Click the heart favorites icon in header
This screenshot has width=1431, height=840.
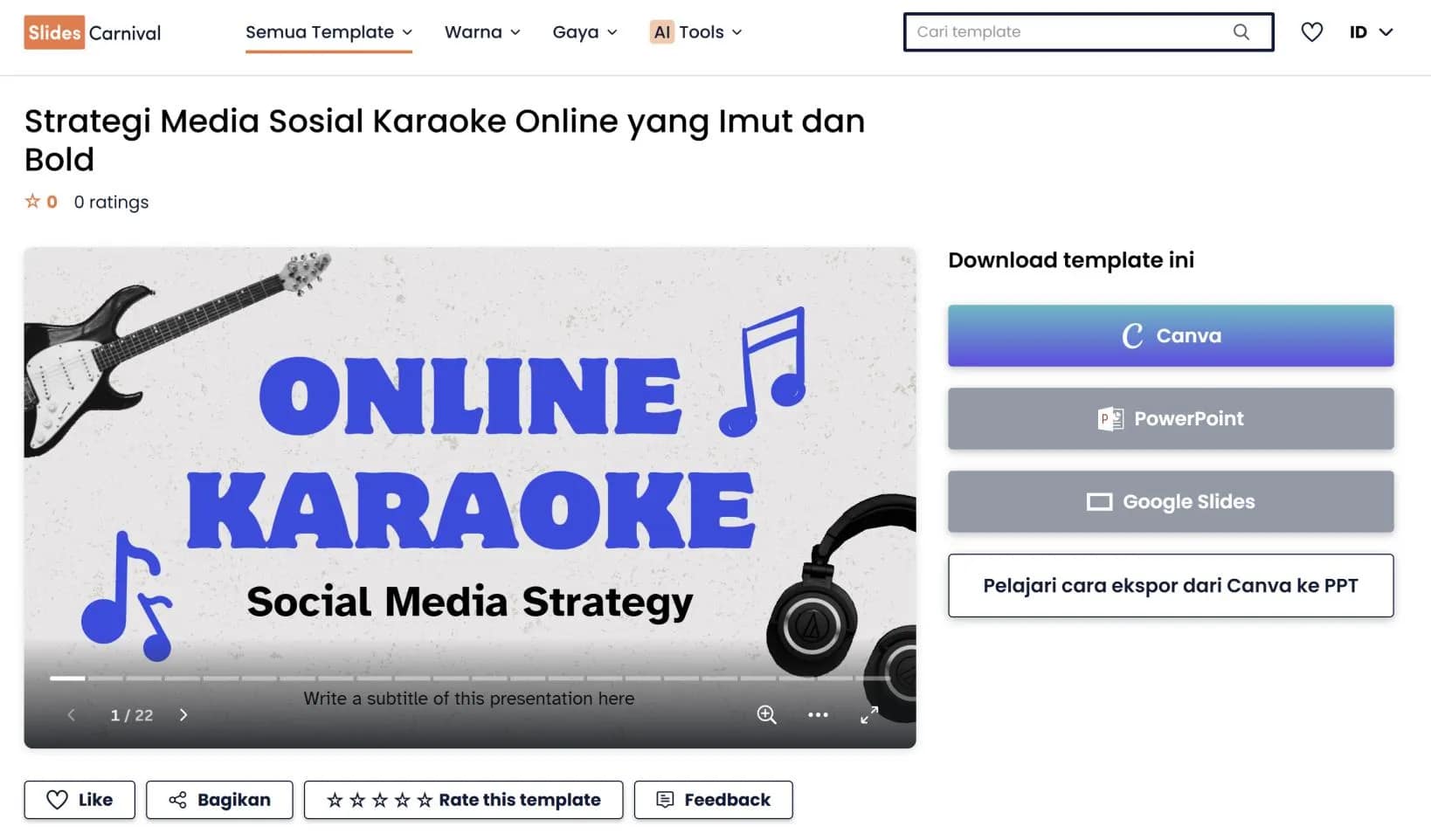pyautogui.click(x=1311, y=31)
